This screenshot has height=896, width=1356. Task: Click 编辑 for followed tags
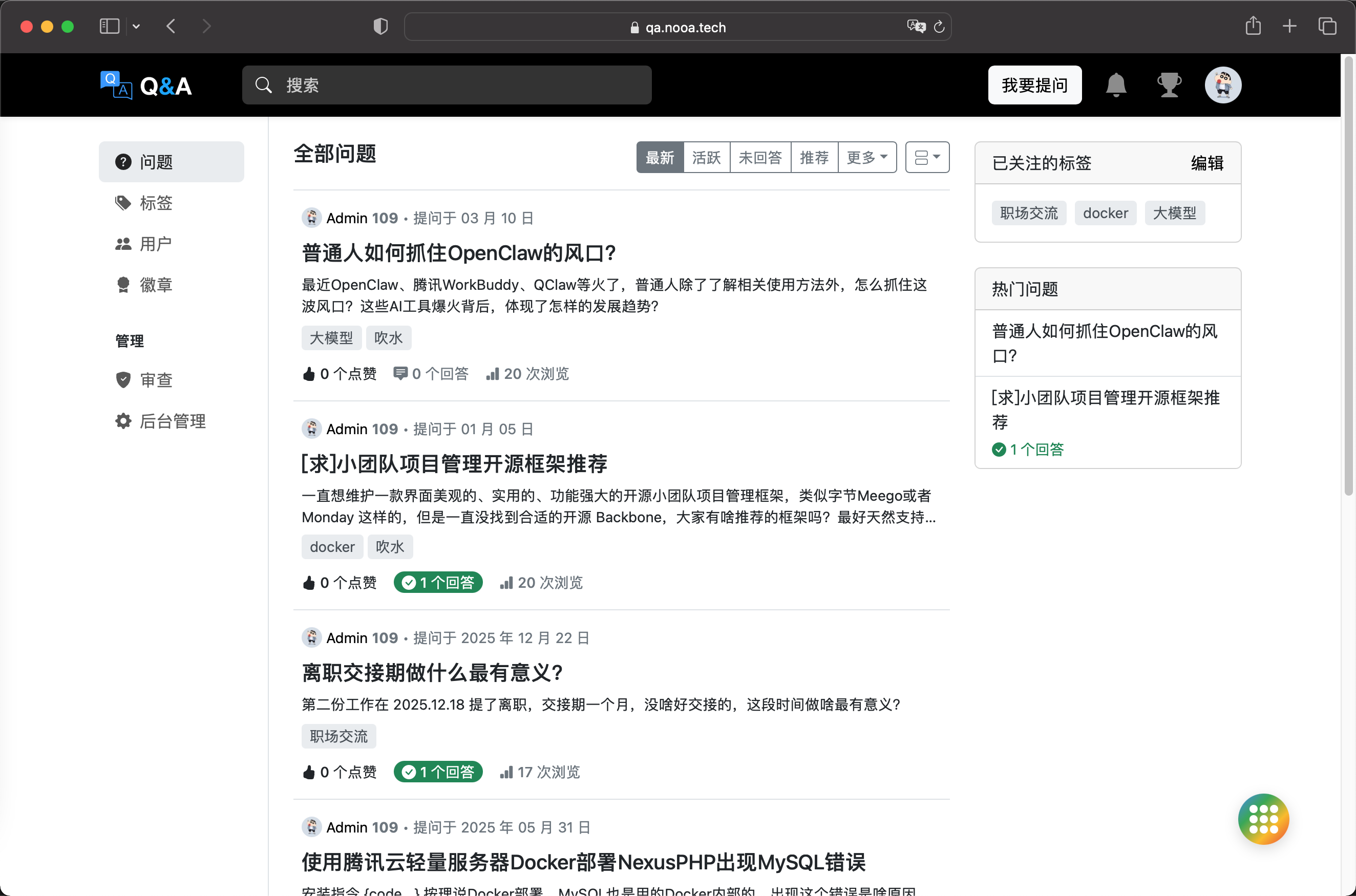pos(1207,163)
